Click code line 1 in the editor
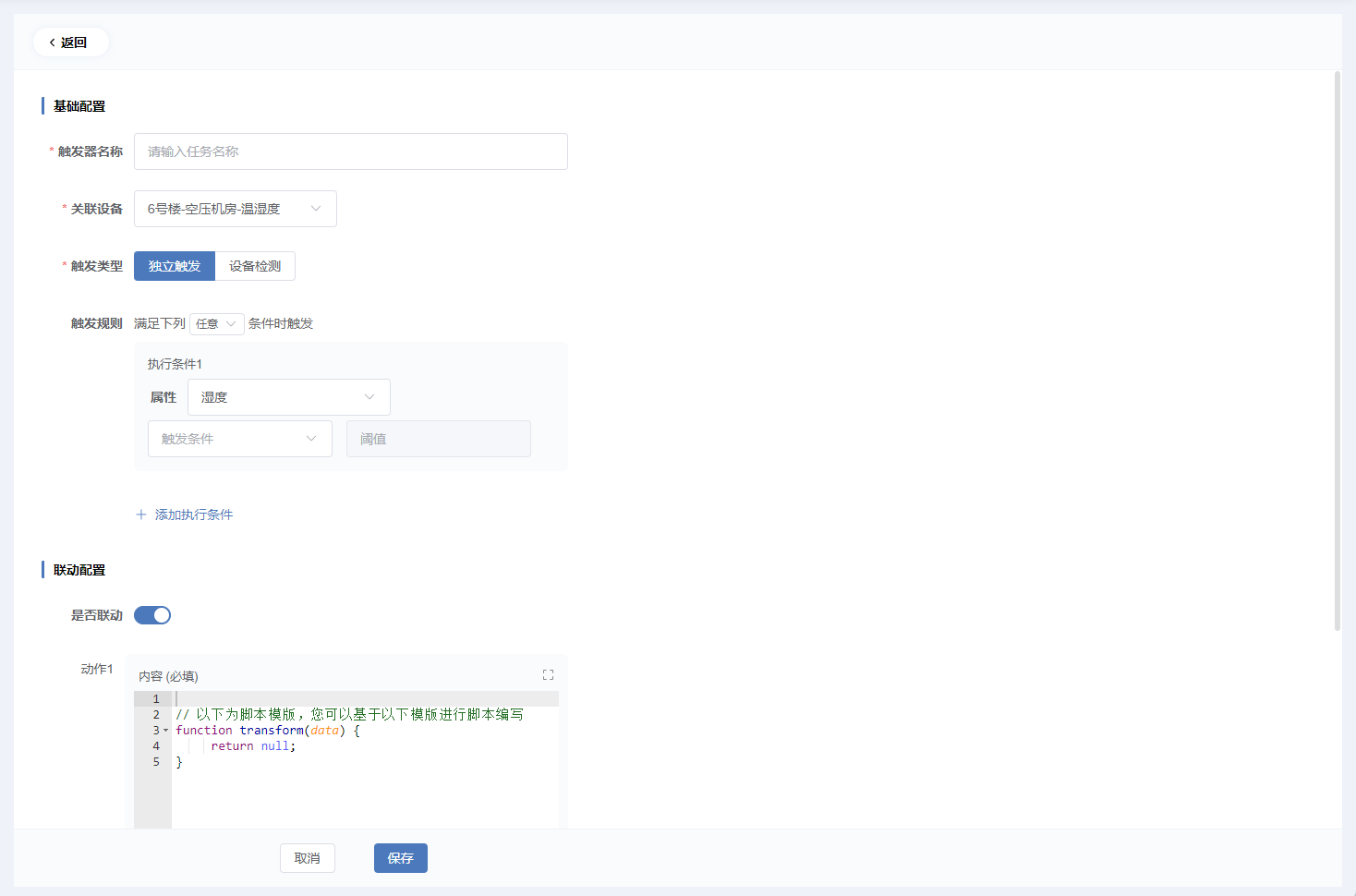This screenshot has width=1356, height=896. (366, 699)
